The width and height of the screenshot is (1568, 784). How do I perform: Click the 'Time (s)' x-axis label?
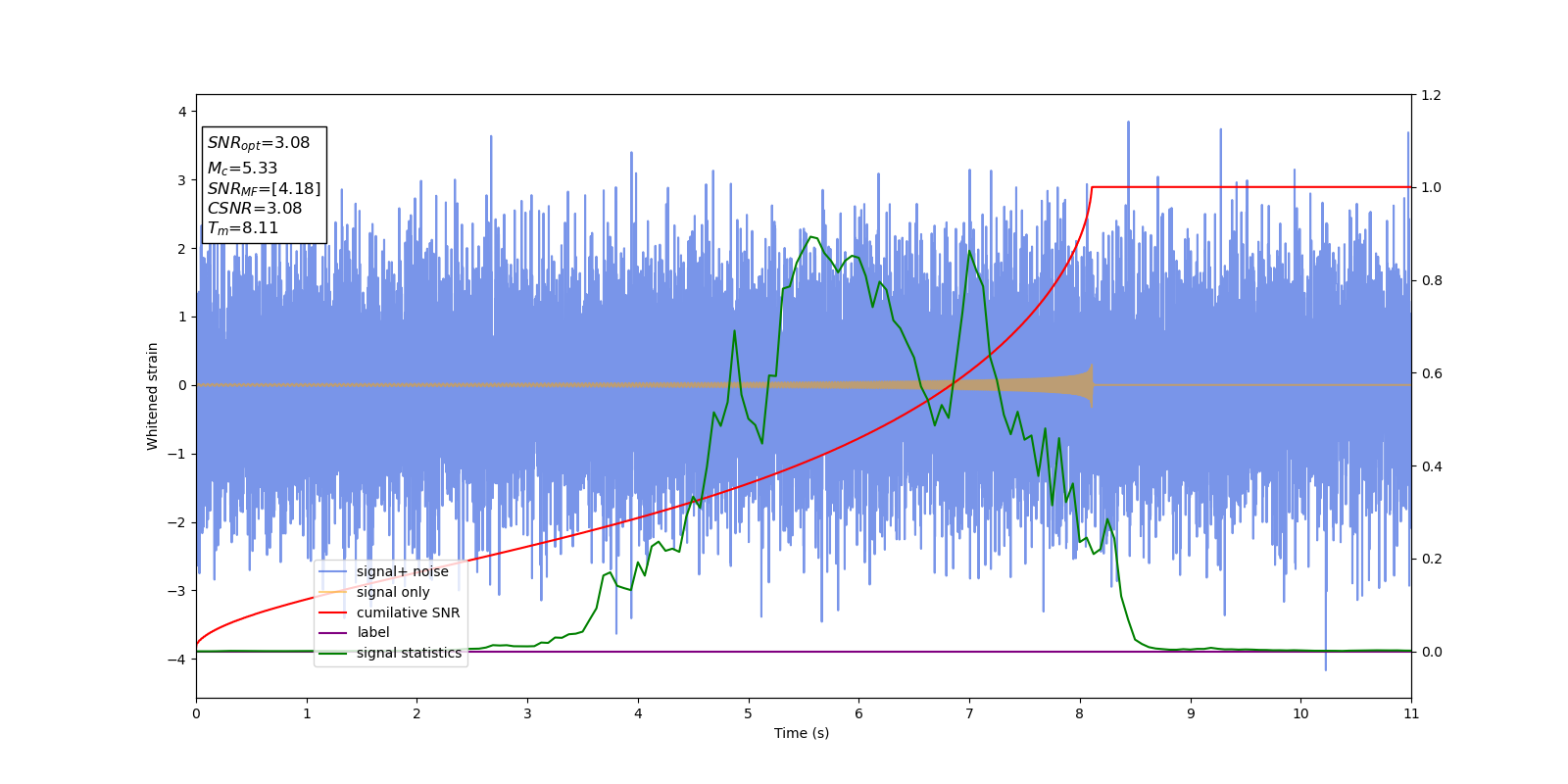802,733
